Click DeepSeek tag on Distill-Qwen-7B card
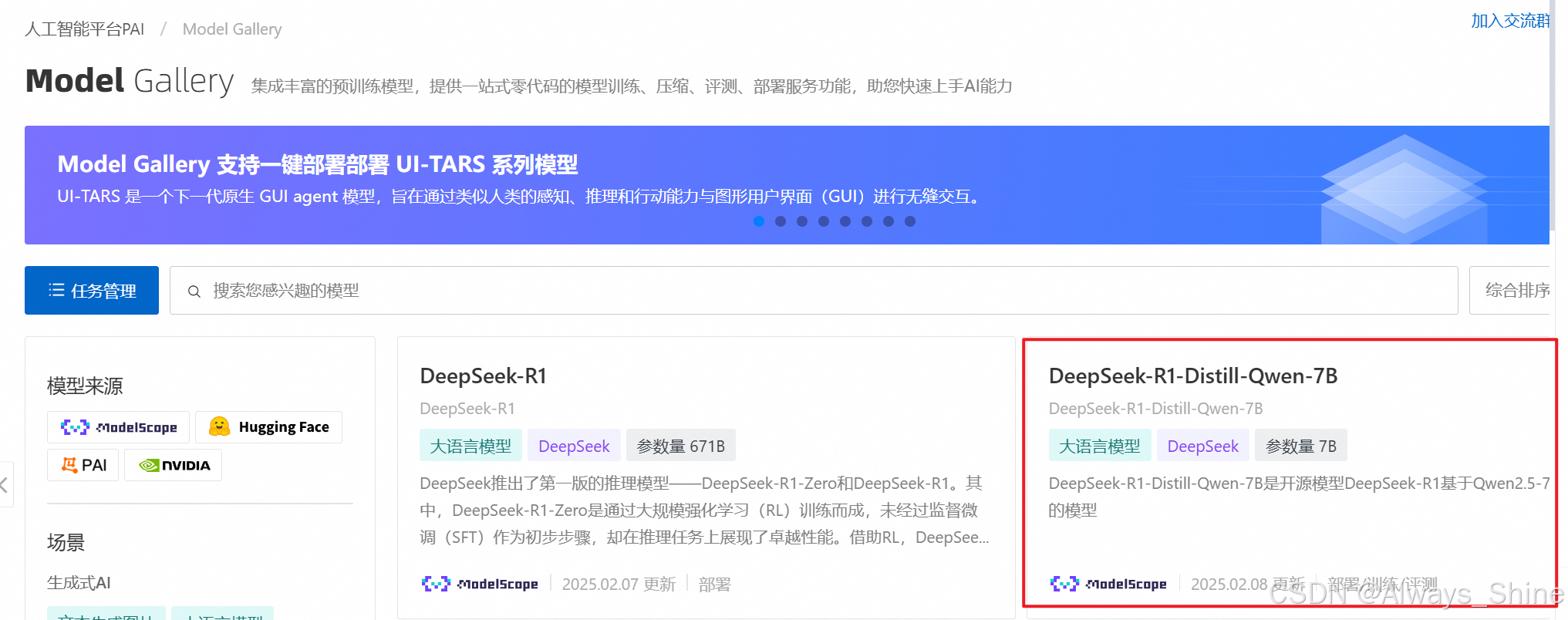The width and height of the screenshot is (1568, 620). pos(1202,446)
